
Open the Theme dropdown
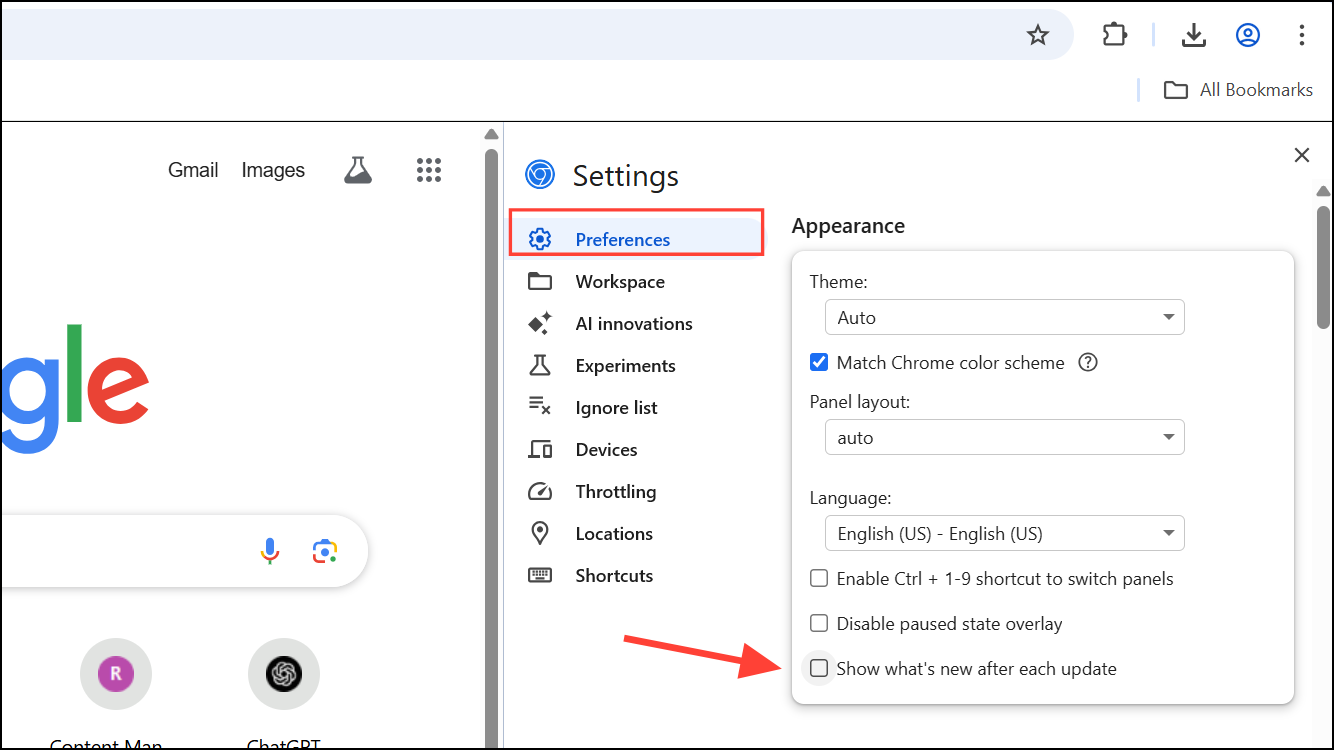pos(1004,318)
